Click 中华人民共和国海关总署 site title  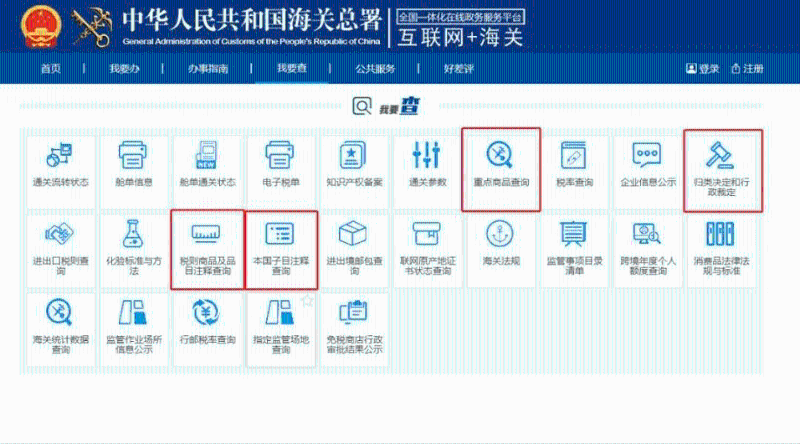tap(252, 20)
